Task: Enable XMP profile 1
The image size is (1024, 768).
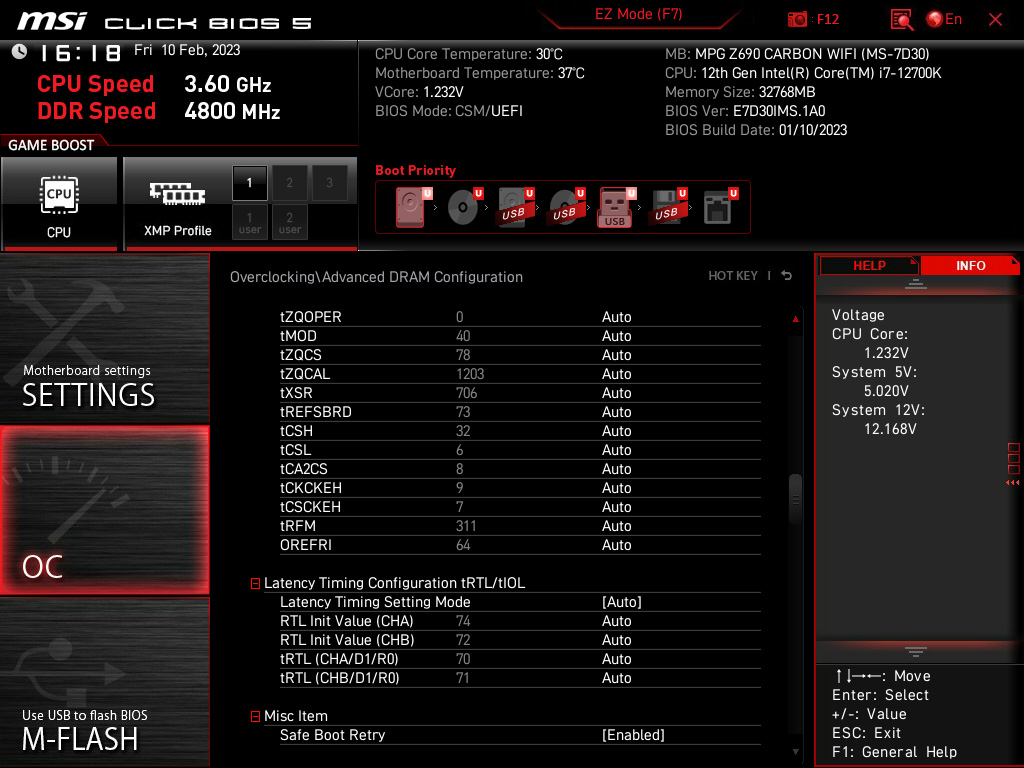Action: pyautogui.click(x=249, y=183)
